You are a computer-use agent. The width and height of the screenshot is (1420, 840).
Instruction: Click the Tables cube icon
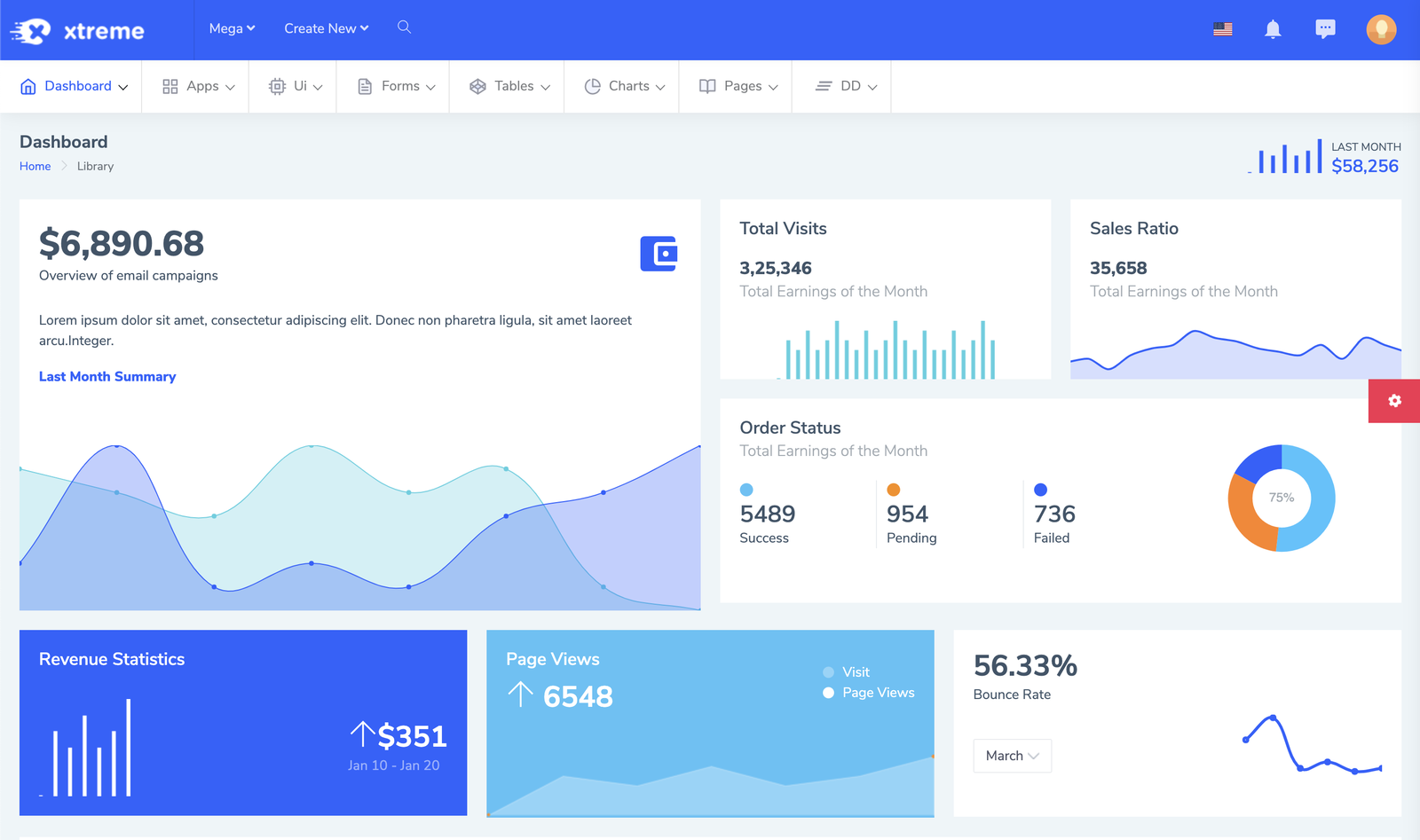pyautogui.click(x=477, y=86)
